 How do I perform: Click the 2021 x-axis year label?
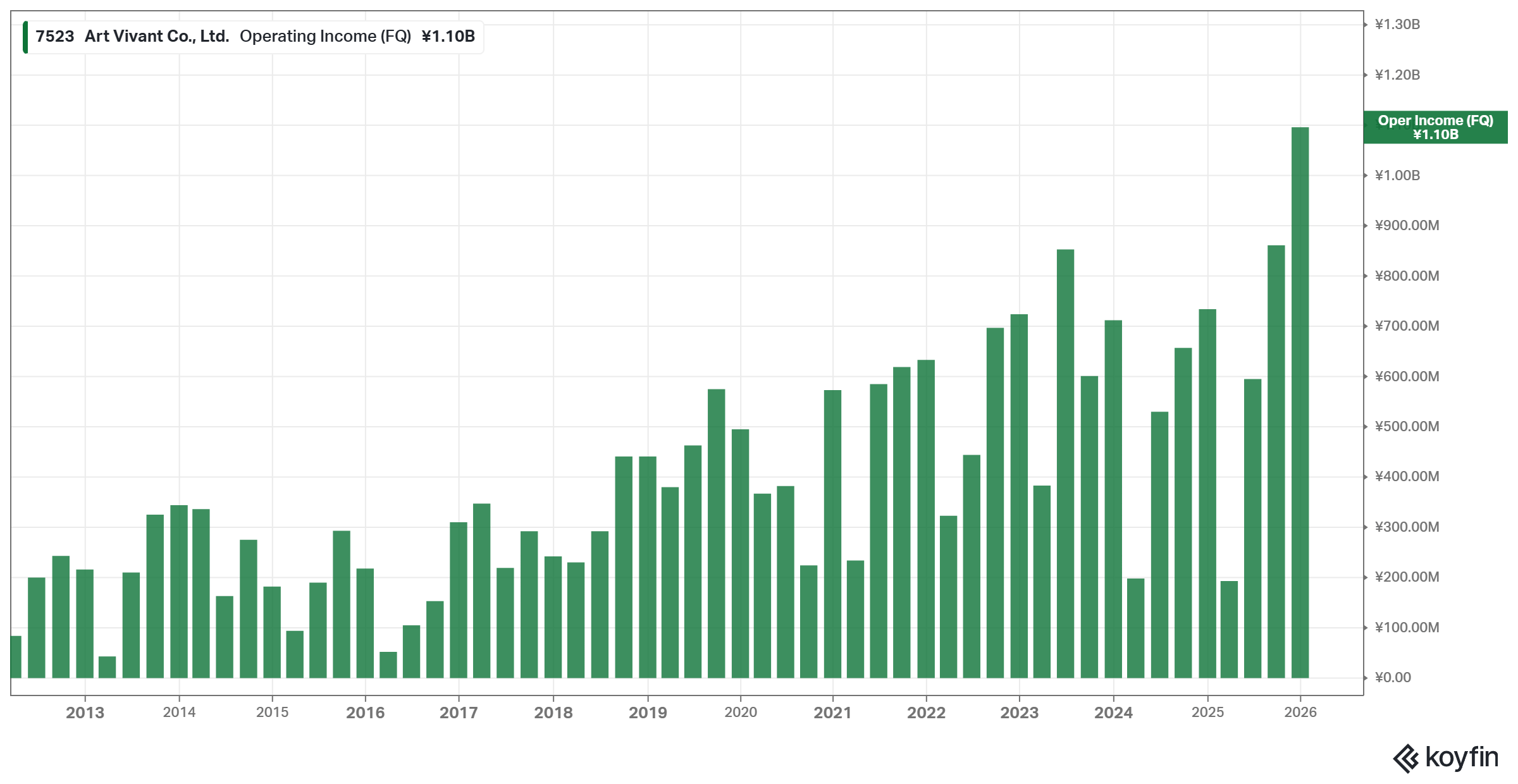832,713
